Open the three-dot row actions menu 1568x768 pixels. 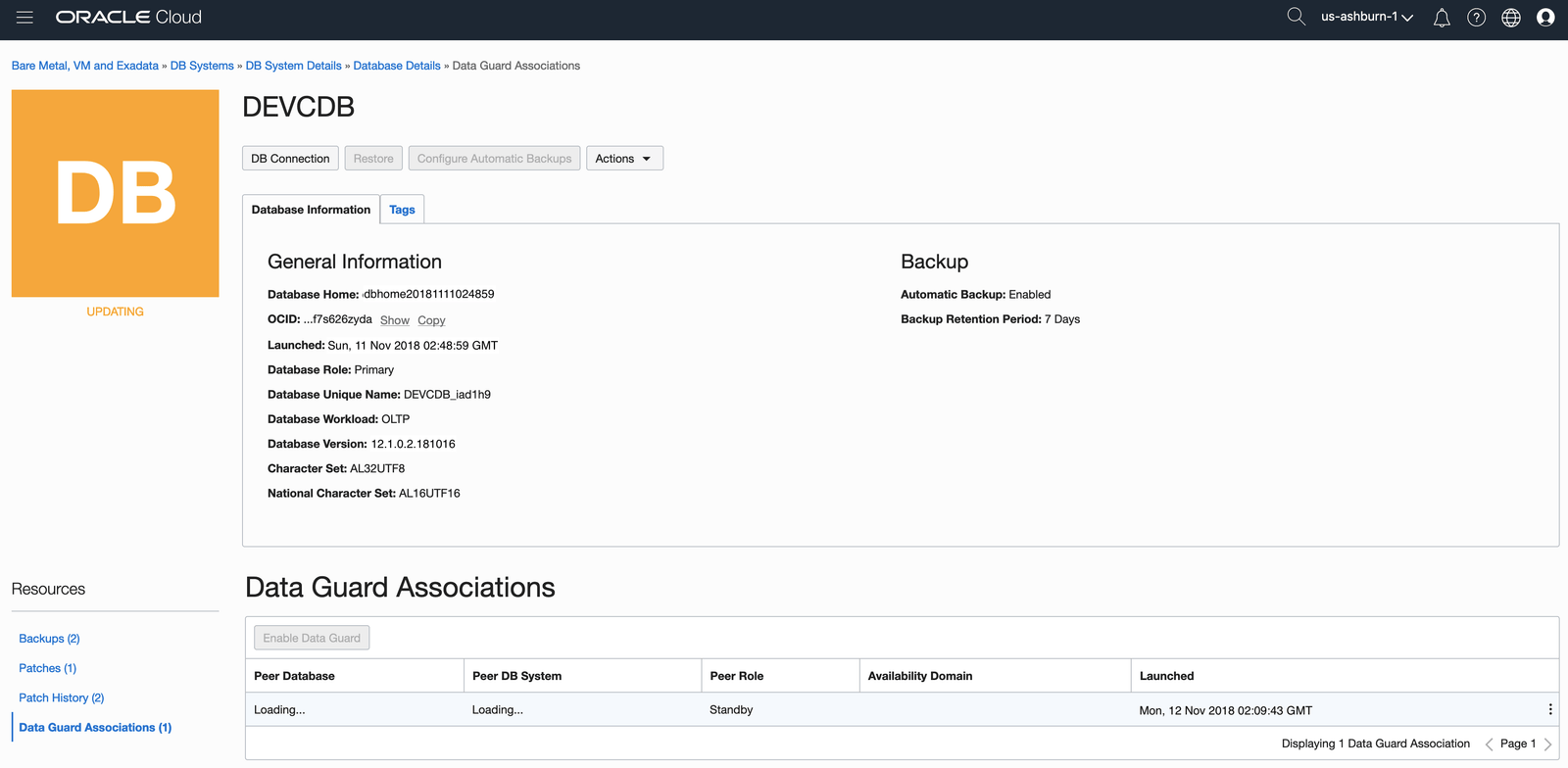pyautogui.click(x=1549, y=709)
